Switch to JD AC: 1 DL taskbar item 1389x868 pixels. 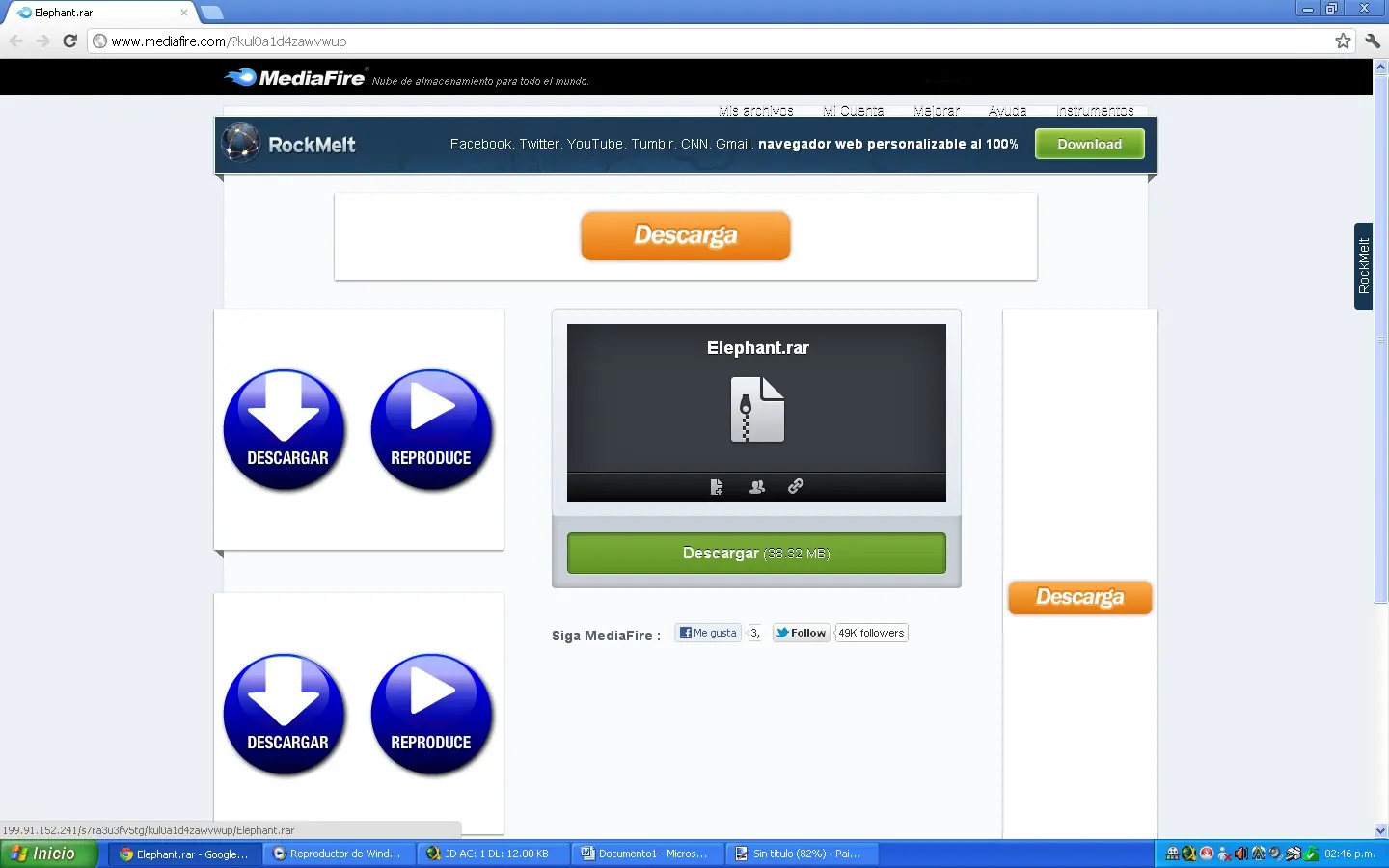tap(494, 854)
